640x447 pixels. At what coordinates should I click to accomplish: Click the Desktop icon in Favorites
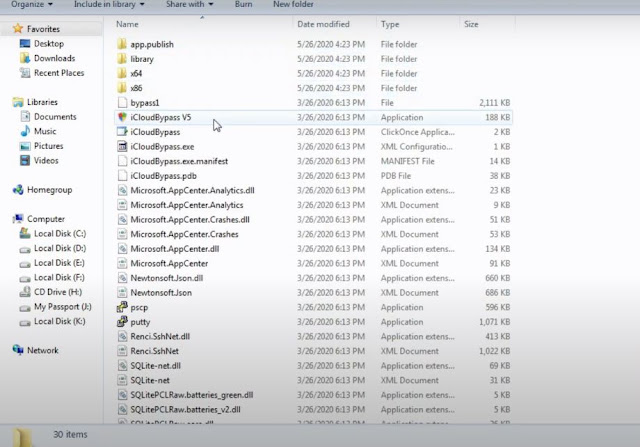coord(25,43)
